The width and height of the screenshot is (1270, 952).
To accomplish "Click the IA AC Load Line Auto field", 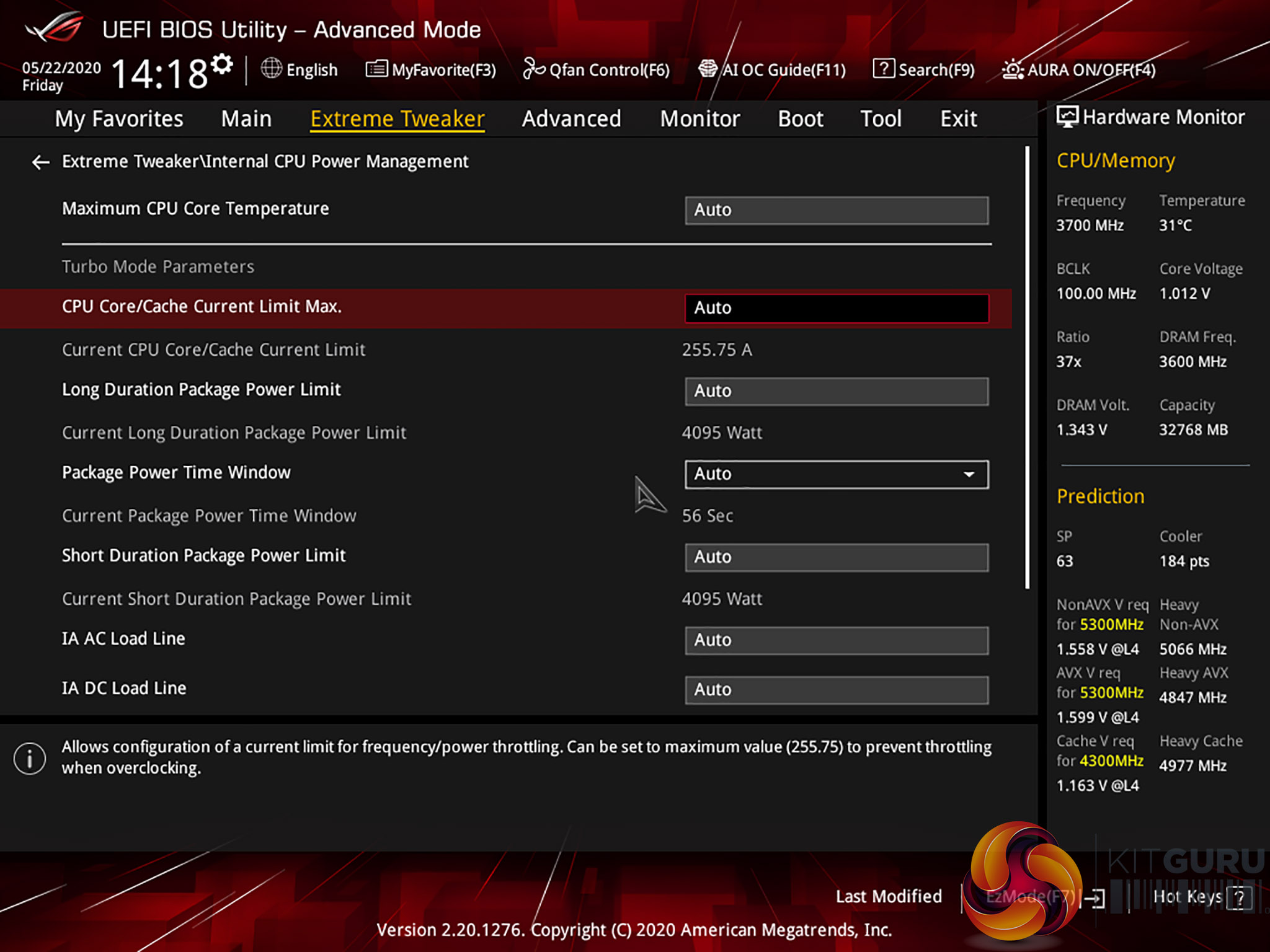I will point(836,640).
